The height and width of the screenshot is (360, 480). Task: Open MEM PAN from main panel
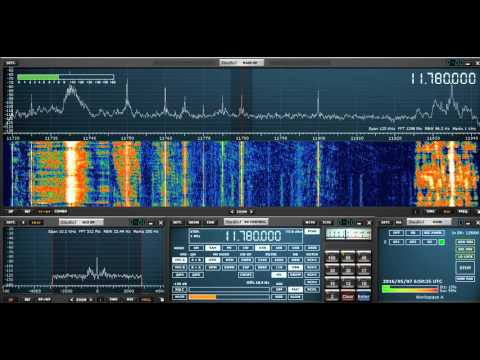(465, 279)
